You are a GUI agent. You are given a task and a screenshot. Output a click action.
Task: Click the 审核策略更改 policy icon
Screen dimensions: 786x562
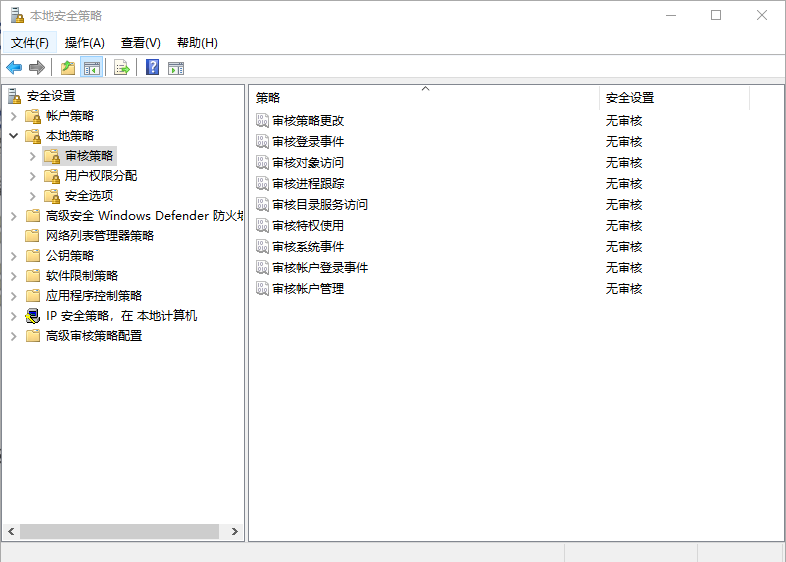point(262,120)
